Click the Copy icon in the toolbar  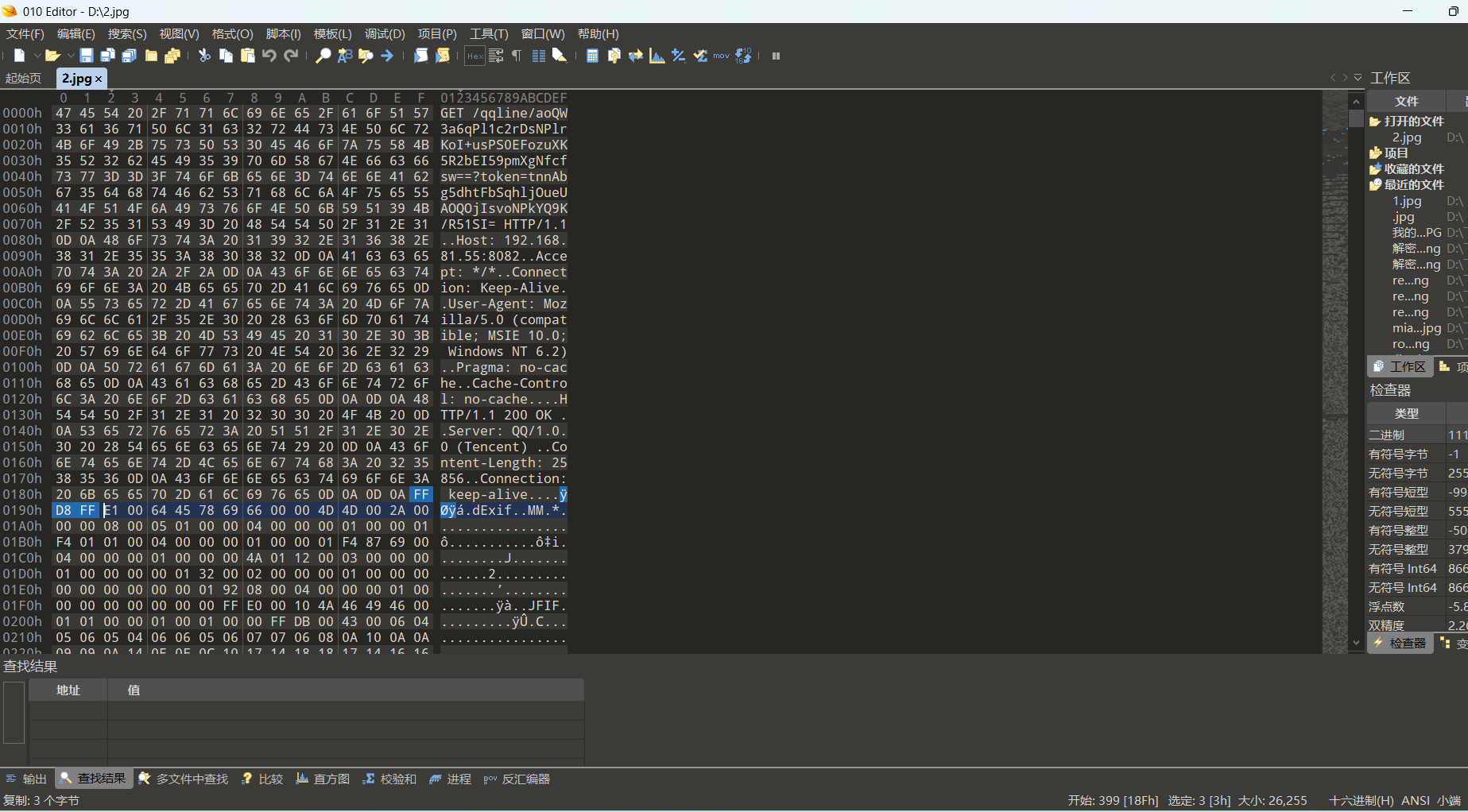(x=226, y=56)
